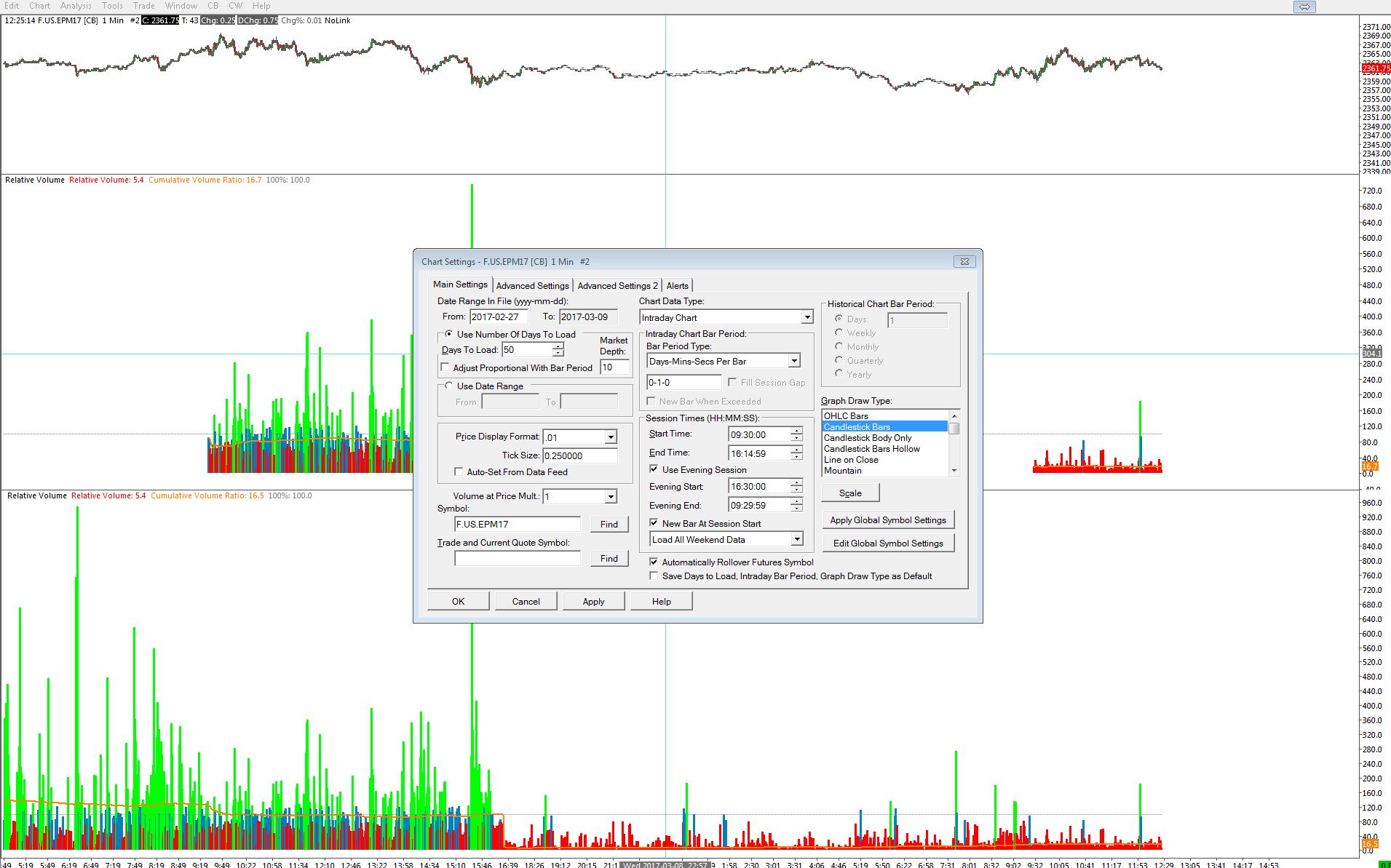
Task: Switch to the Advanced Settings 2 tab
Action: click(617, 285)
